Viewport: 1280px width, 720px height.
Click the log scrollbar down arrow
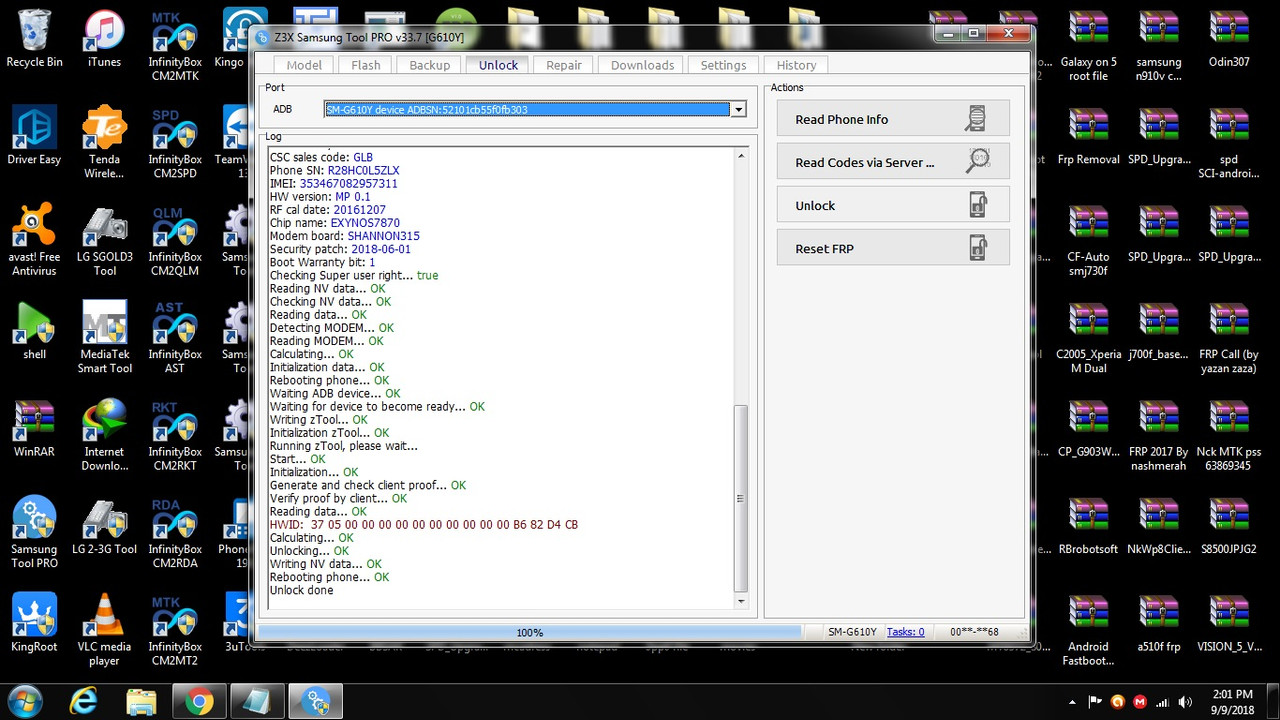click(741, 601)
